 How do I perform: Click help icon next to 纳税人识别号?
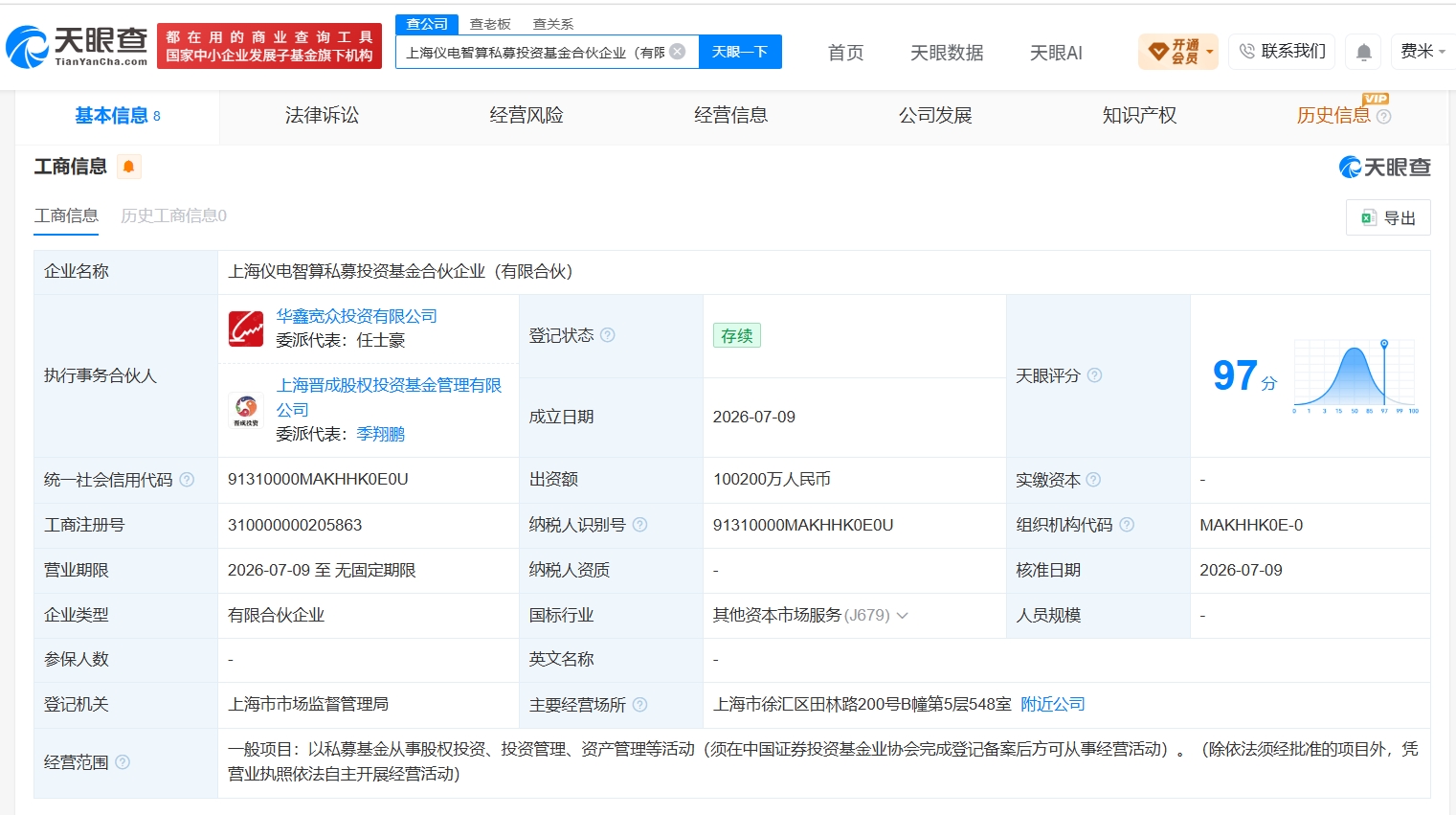(x=639, y=525)
